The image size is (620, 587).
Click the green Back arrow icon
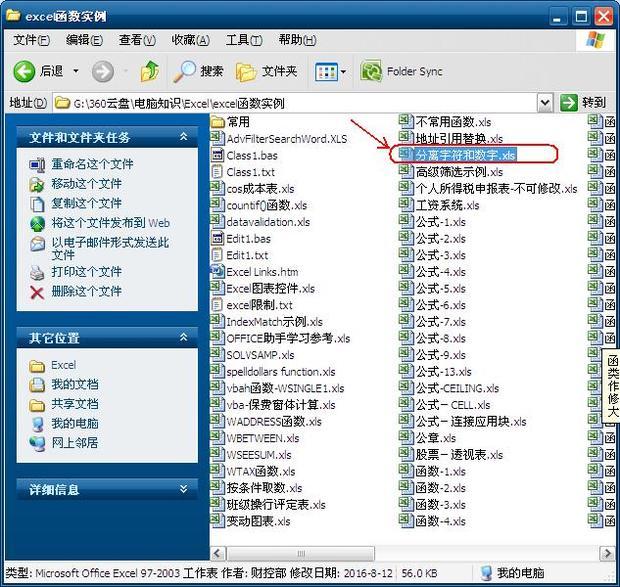tap(24, 72)
